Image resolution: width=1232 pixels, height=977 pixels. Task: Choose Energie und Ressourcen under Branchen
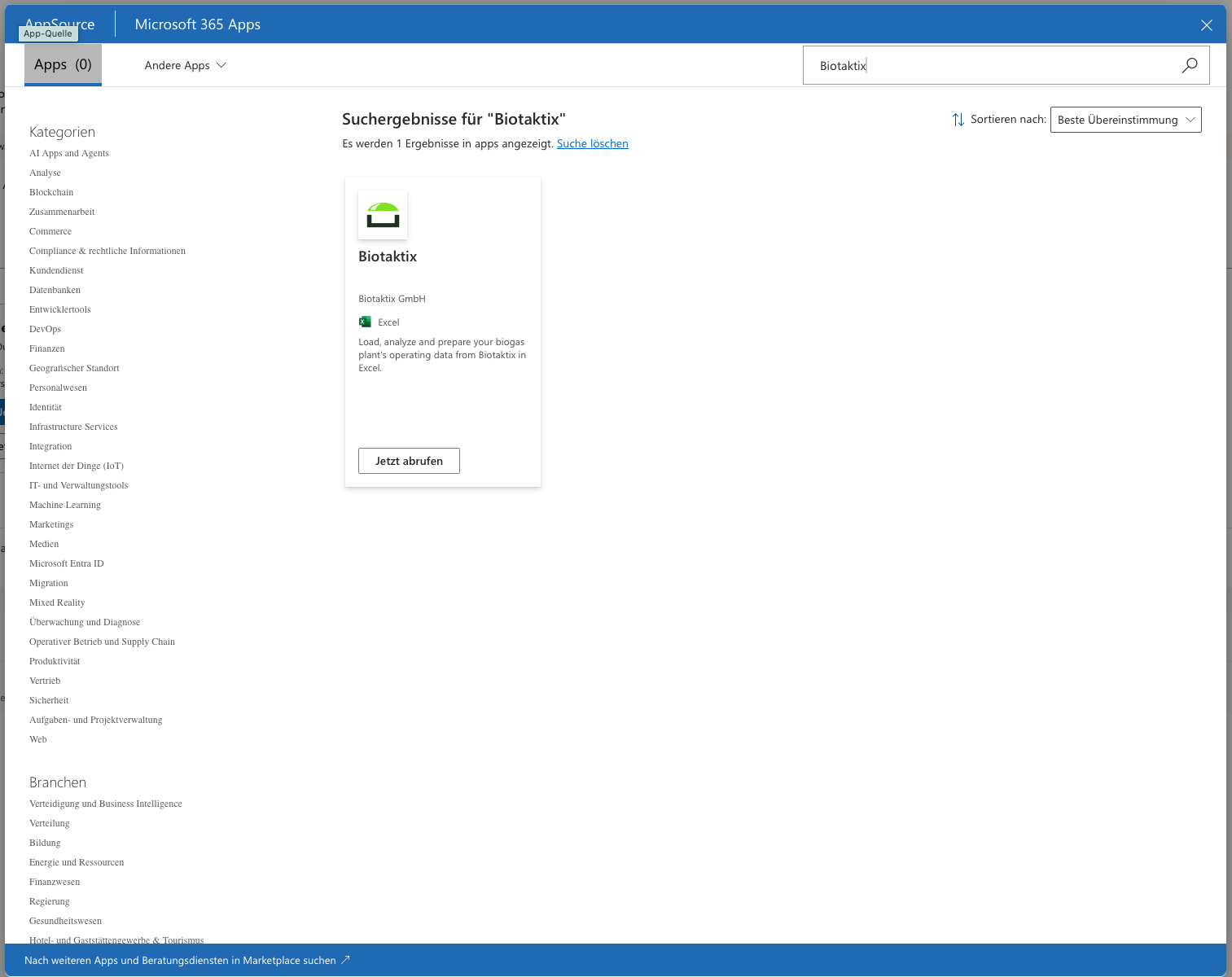77,862
